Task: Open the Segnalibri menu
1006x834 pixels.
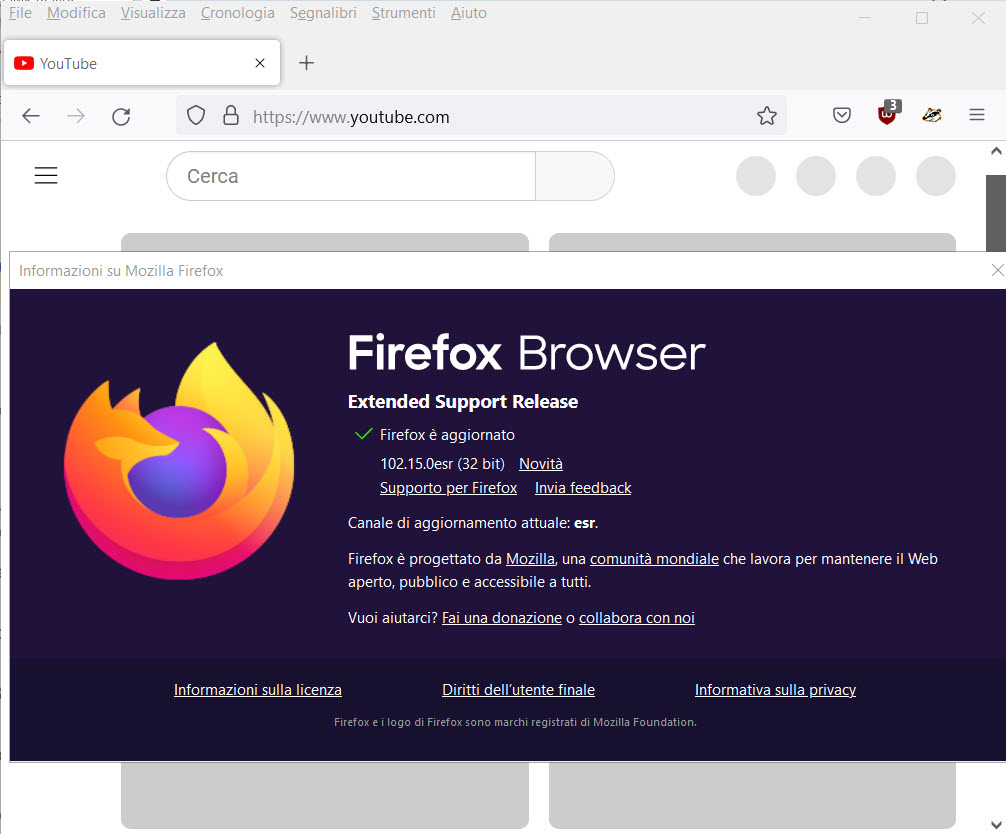Action: click(323, 13)
